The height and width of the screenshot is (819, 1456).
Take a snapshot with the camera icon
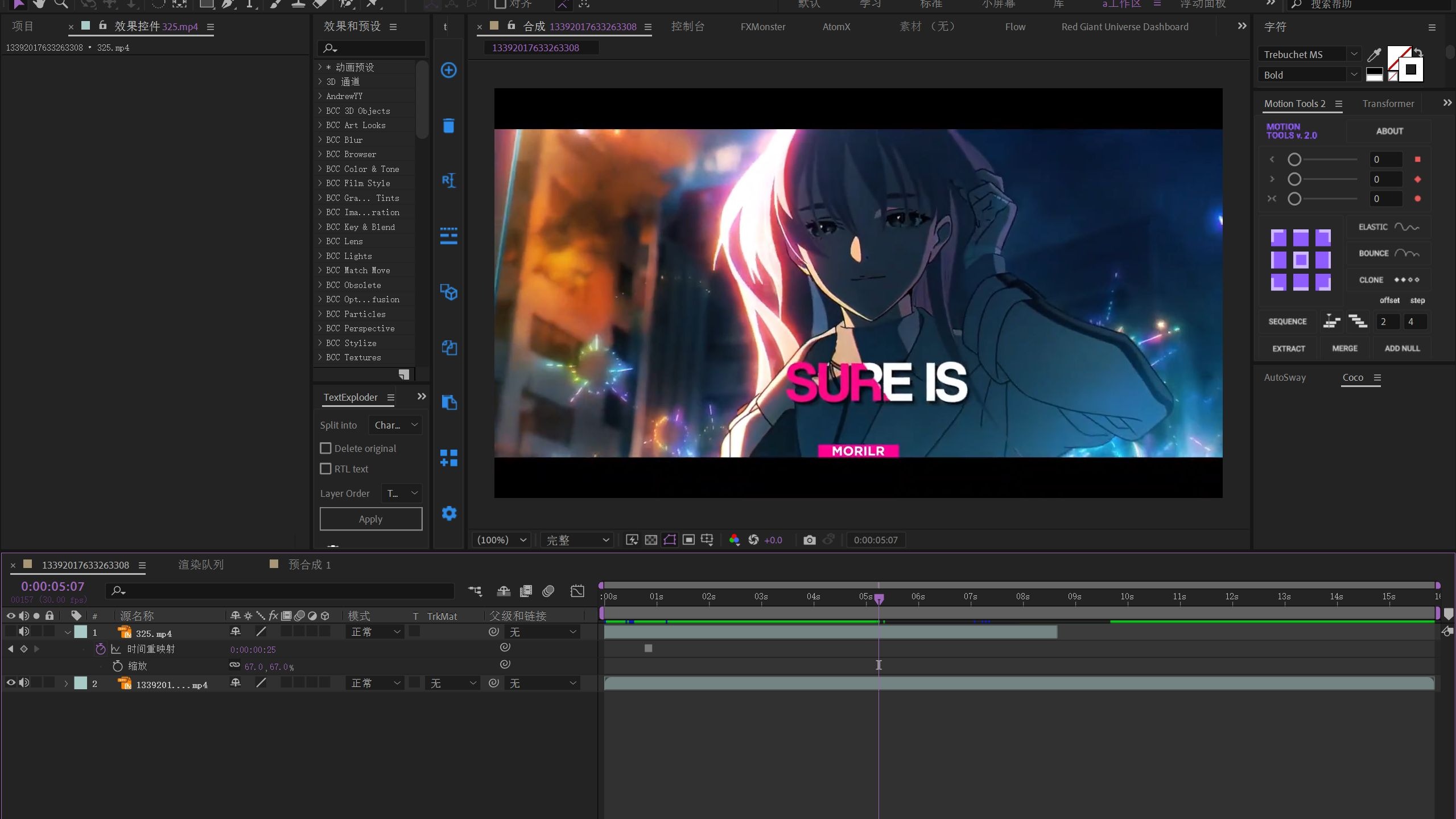[809, 540]
